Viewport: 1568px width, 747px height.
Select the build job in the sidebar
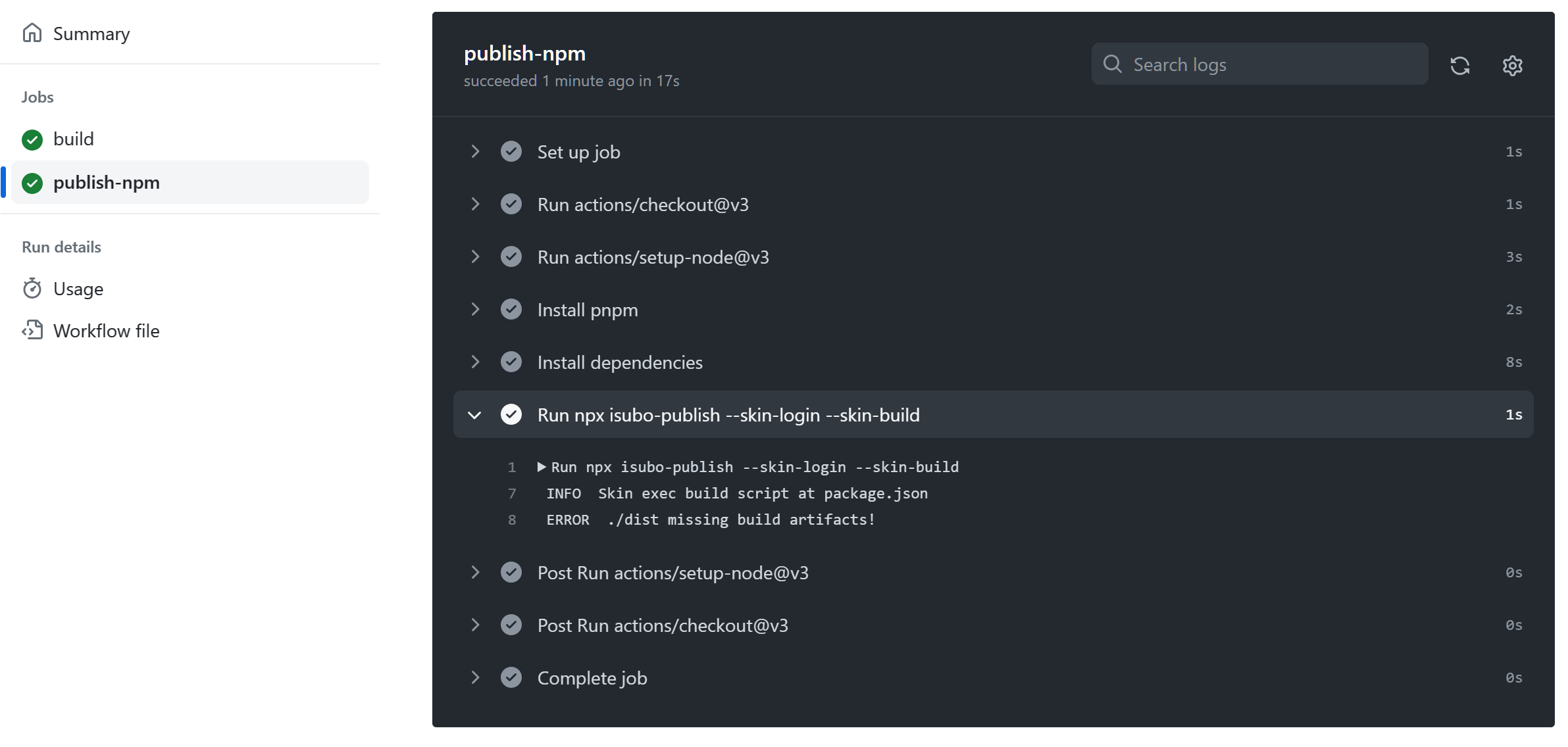coord(74,139)
